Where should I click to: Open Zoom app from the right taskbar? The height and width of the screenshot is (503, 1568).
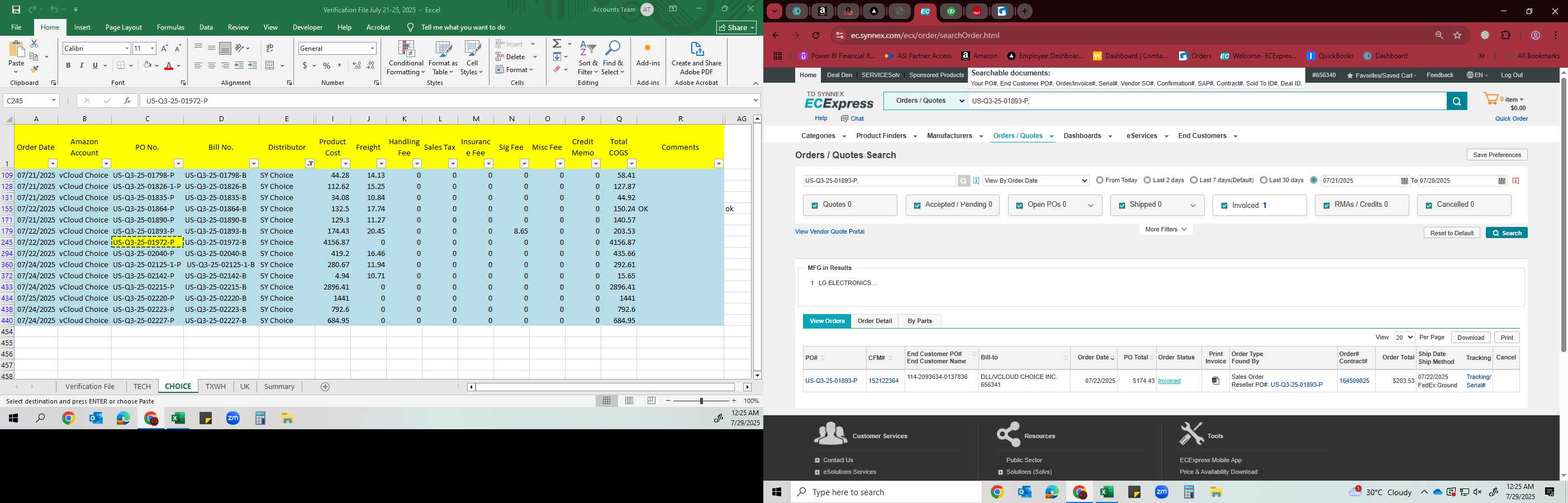point(1161,492)
